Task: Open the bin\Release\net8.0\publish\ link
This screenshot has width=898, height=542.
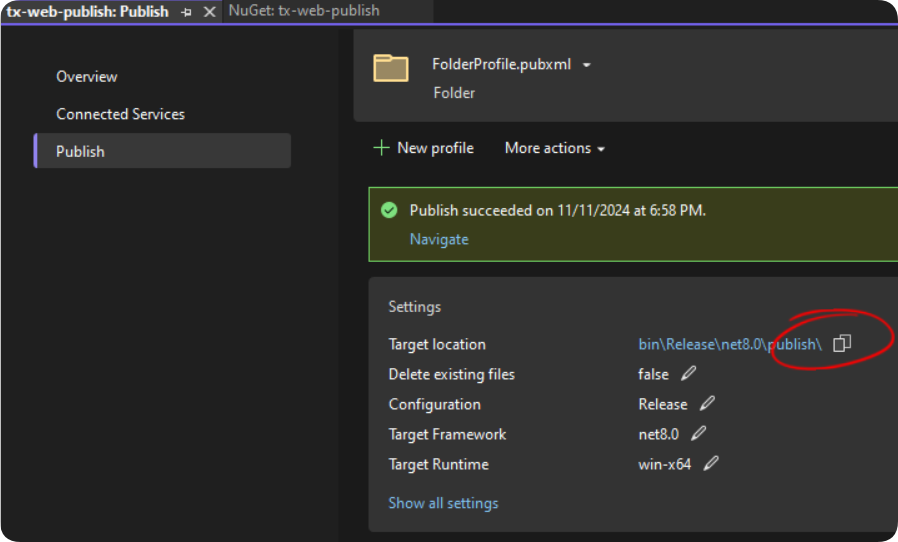Action: (x=730, y=344)
